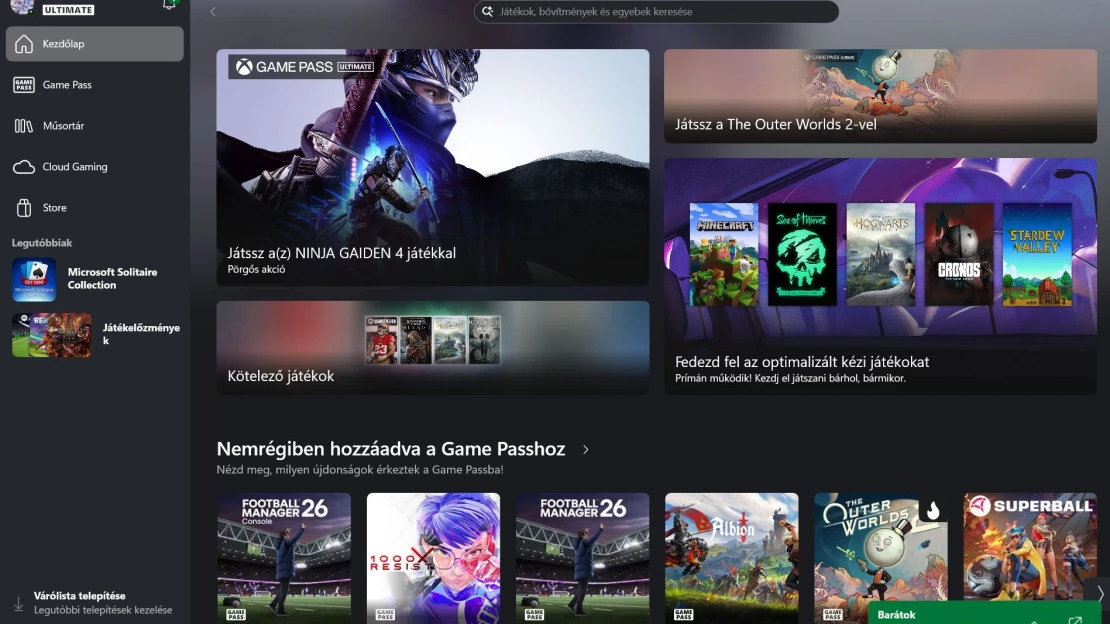Click the home icon in sidebar

click(23, 44)
